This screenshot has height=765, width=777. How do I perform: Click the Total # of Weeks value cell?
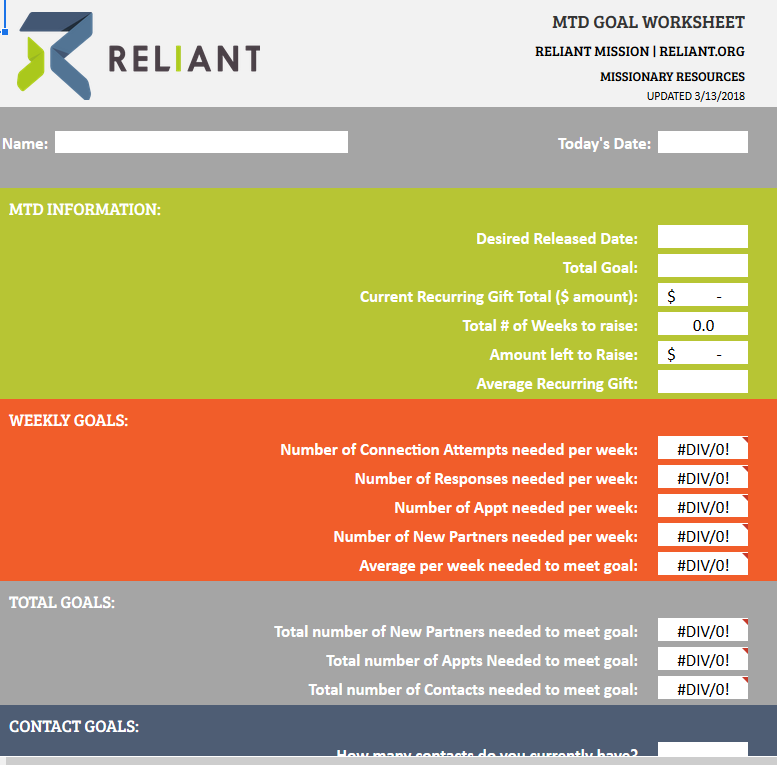point(702,325)
